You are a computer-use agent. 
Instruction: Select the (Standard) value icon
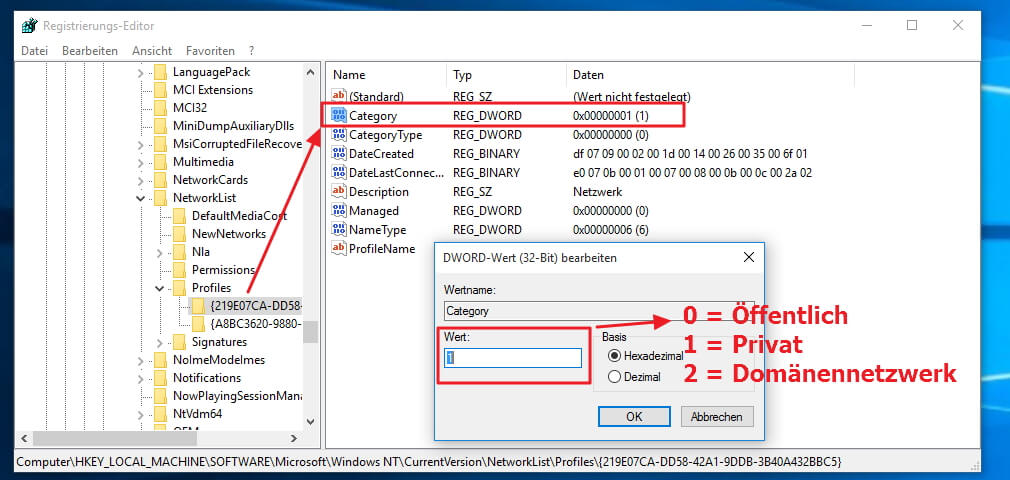pos(339,97)
